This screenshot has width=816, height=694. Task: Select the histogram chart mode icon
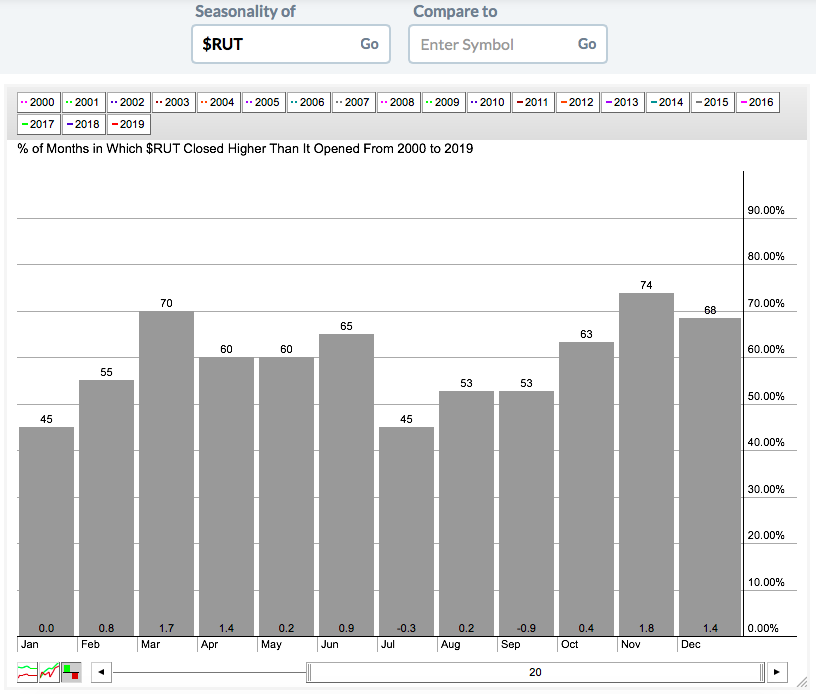(72, 672)
